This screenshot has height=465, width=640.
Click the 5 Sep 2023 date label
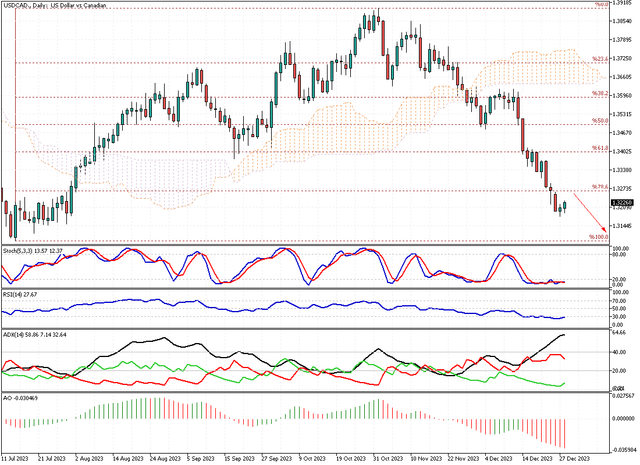coord(200,459)
